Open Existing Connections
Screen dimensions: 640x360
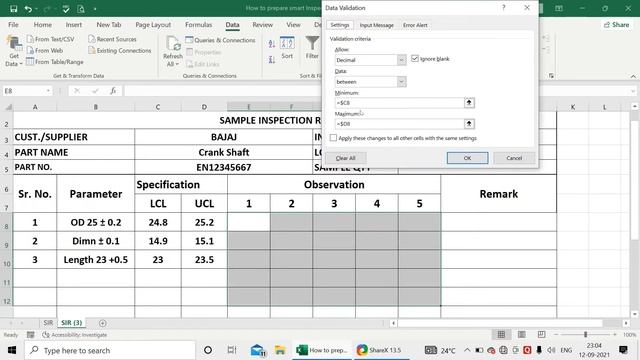(x=120, y=51)
